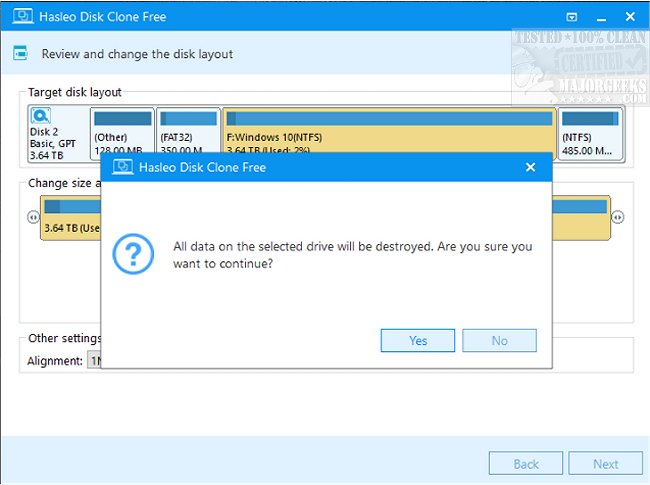Screen dimensions: 650x485
Task: Click the 'Alignment:' label
Action: (55, 361)
